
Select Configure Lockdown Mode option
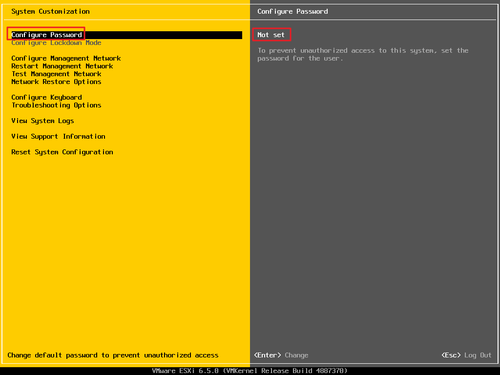56,43
